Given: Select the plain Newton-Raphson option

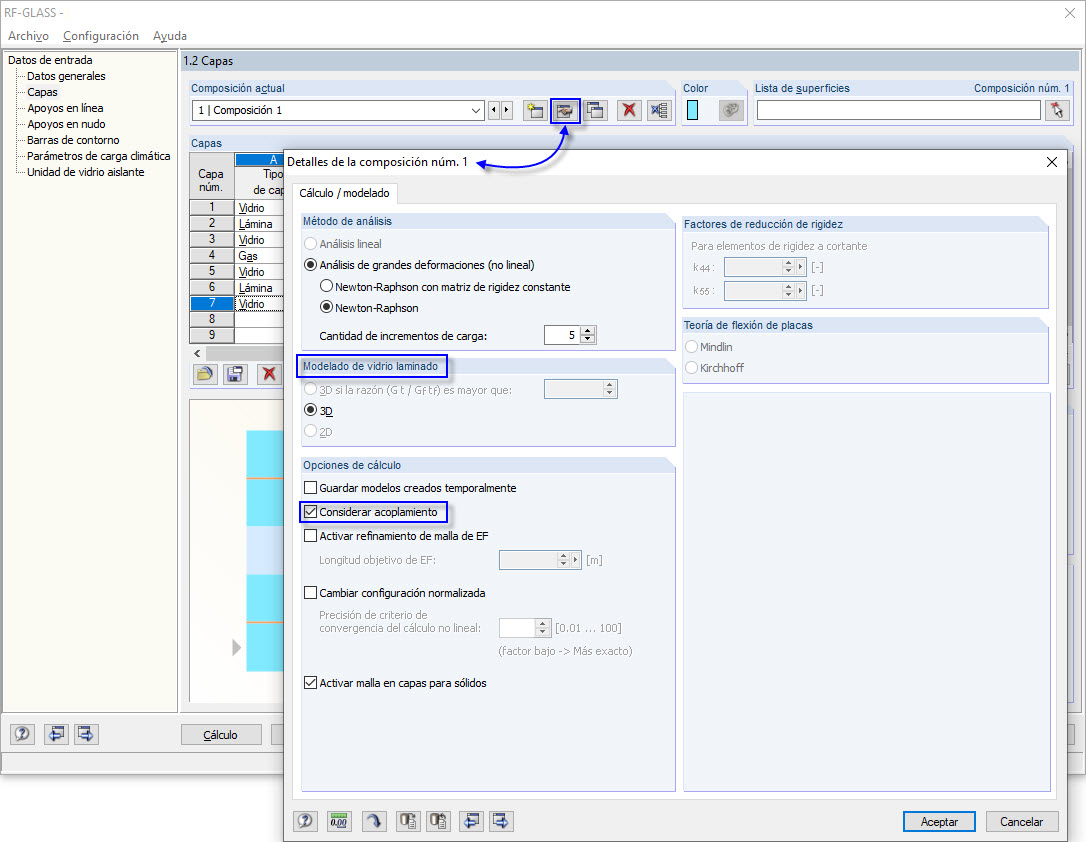Looking at the screenshot, I should tap(369, 307).
